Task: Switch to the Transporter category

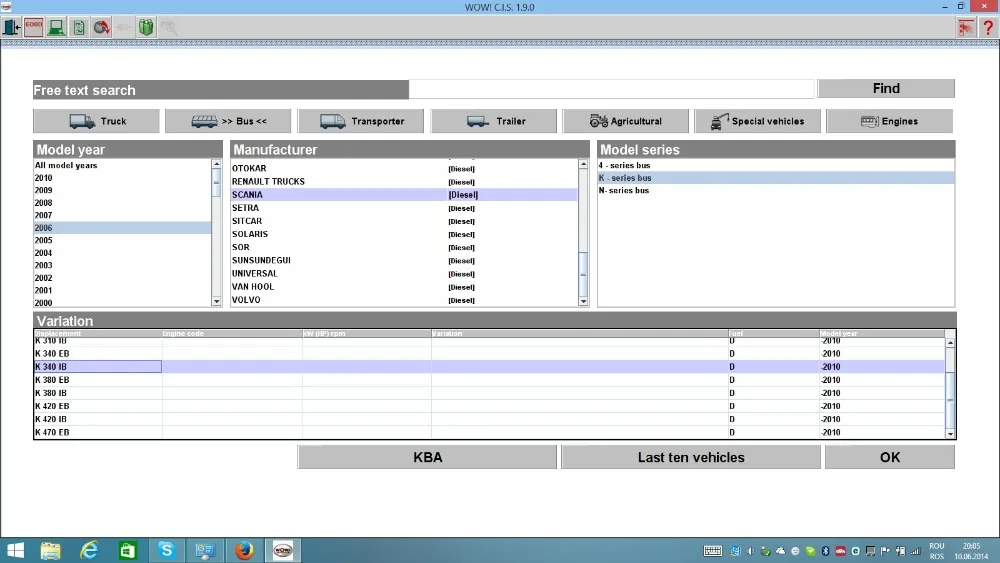Action: point(360,121)
